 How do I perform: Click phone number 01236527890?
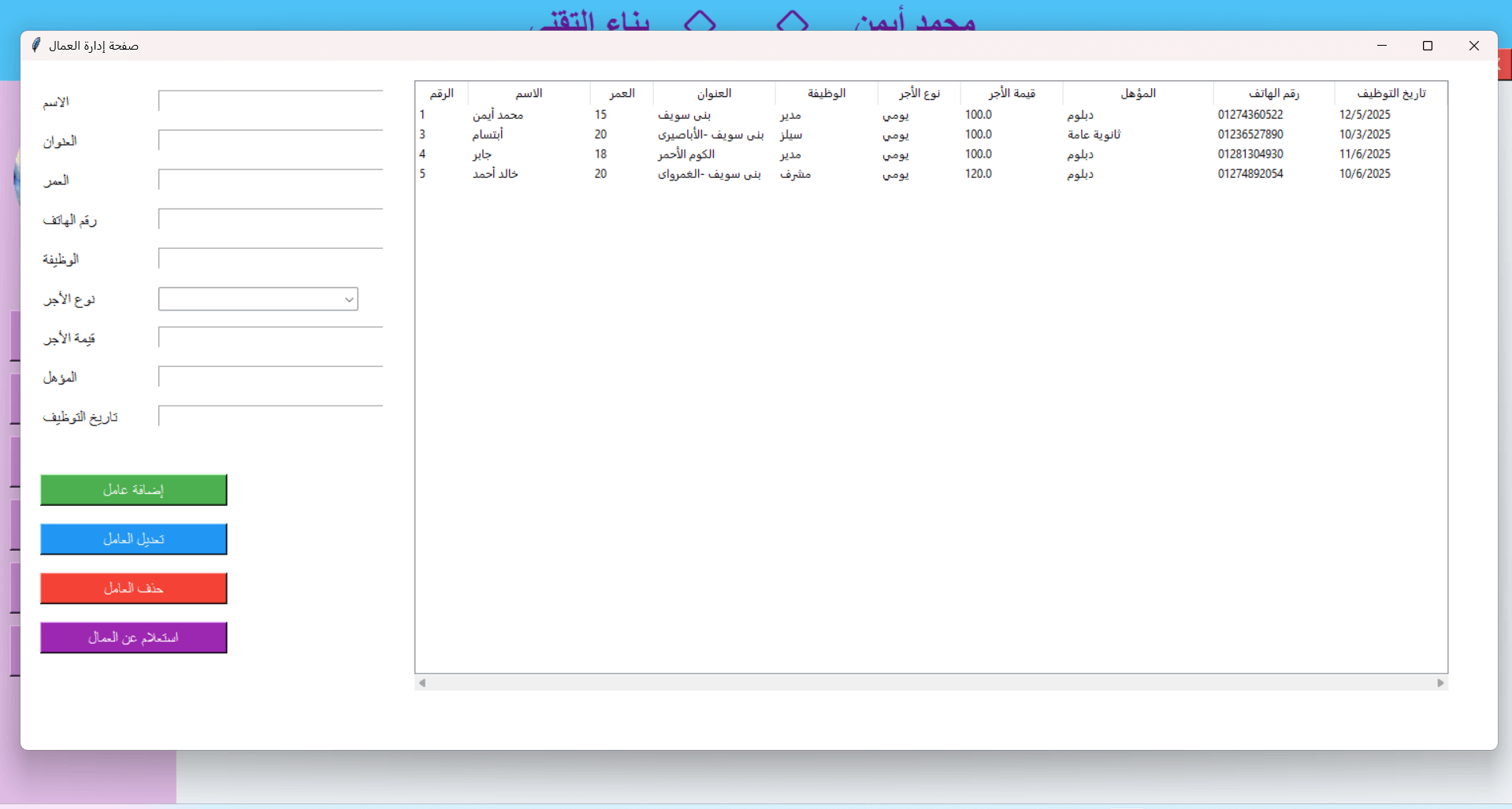[1250, 135]
